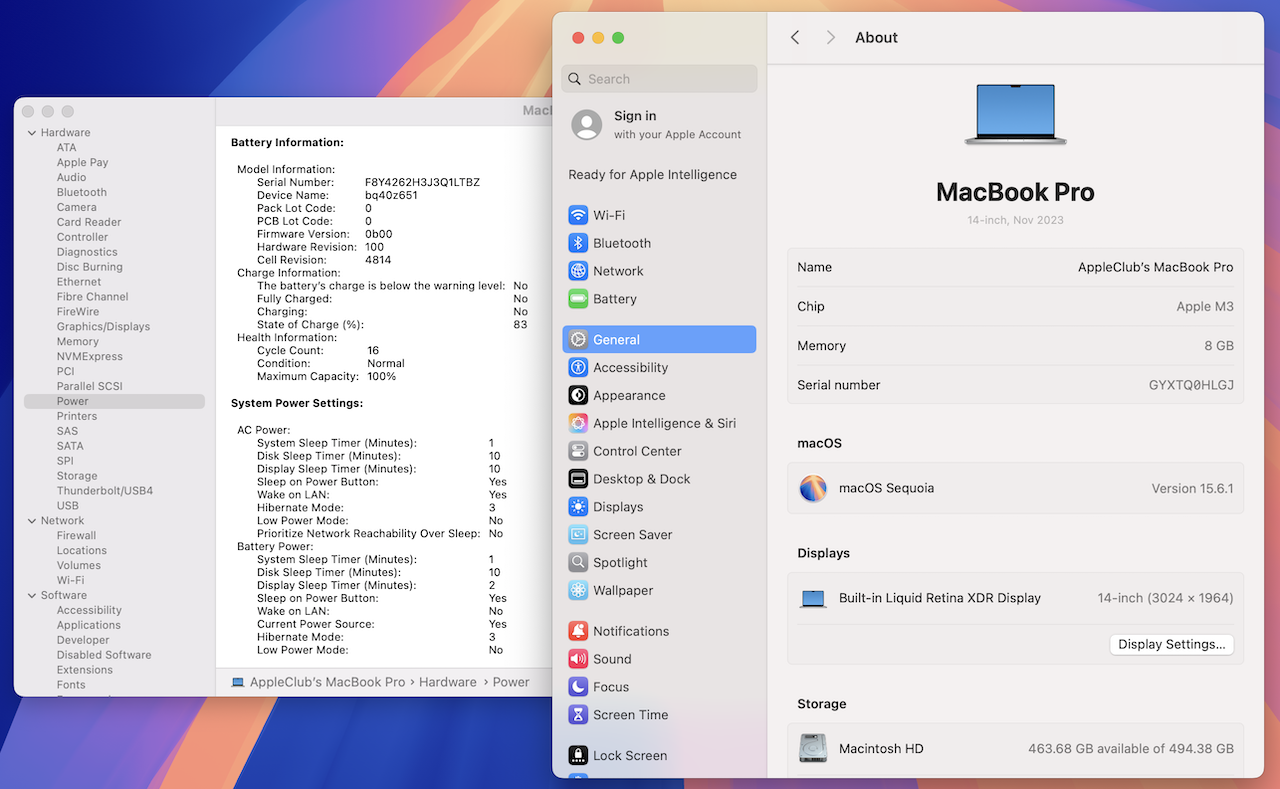Select Bluetooth in System Information hardware list

[82, 192]
